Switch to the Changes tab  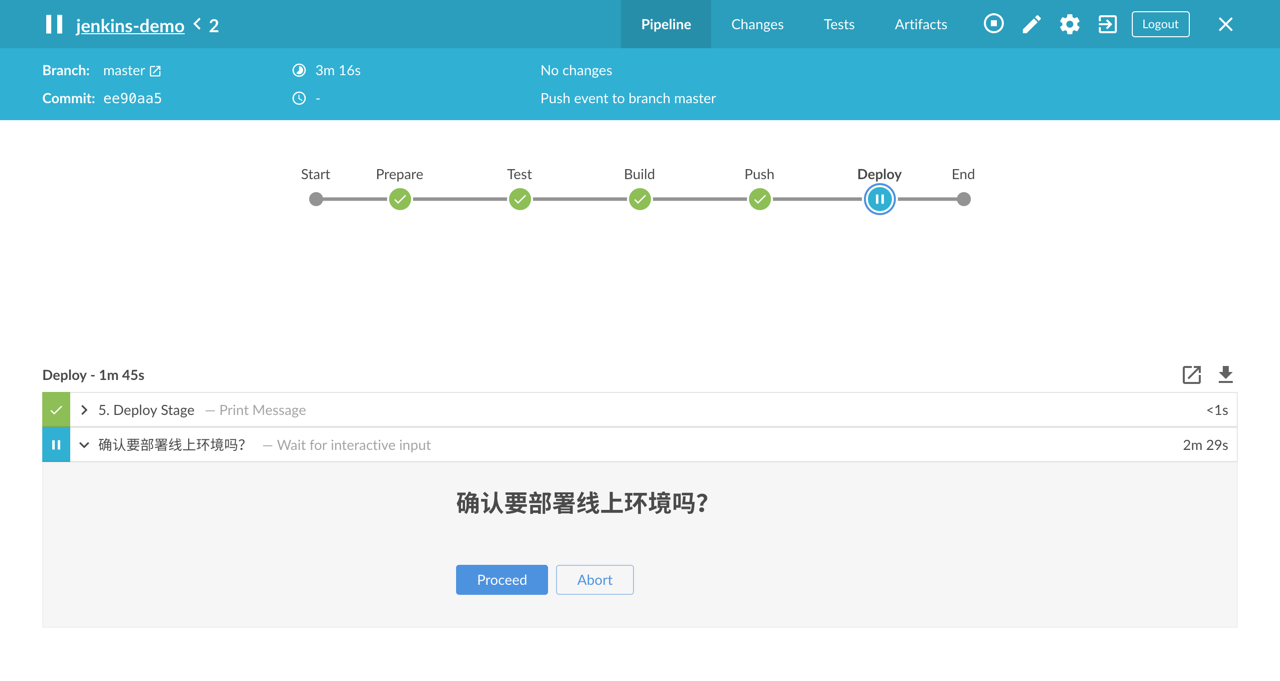point(757,24)
